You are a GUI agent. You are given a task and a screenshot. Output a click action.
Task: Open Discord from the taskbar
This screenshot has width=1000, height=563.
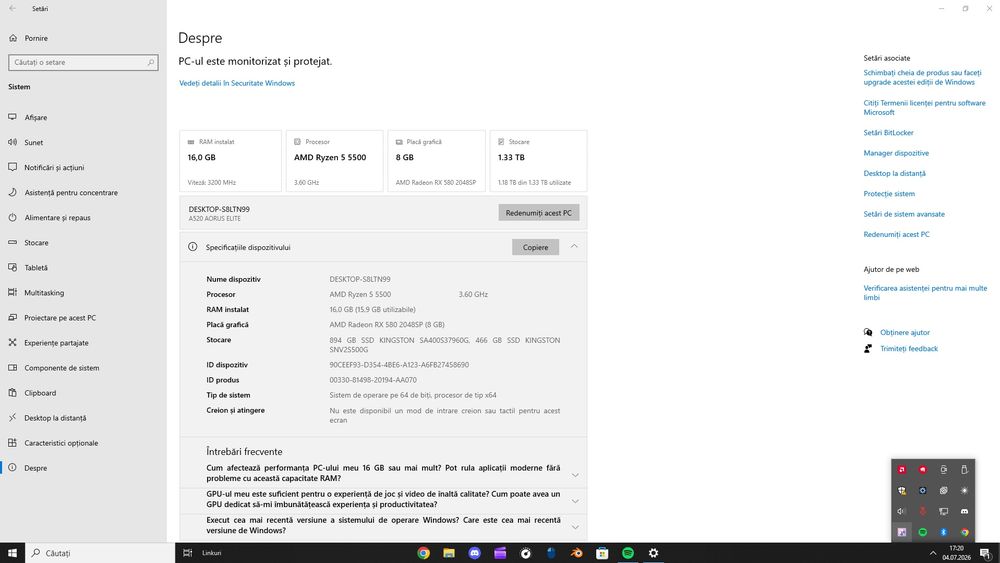point(474,553)
